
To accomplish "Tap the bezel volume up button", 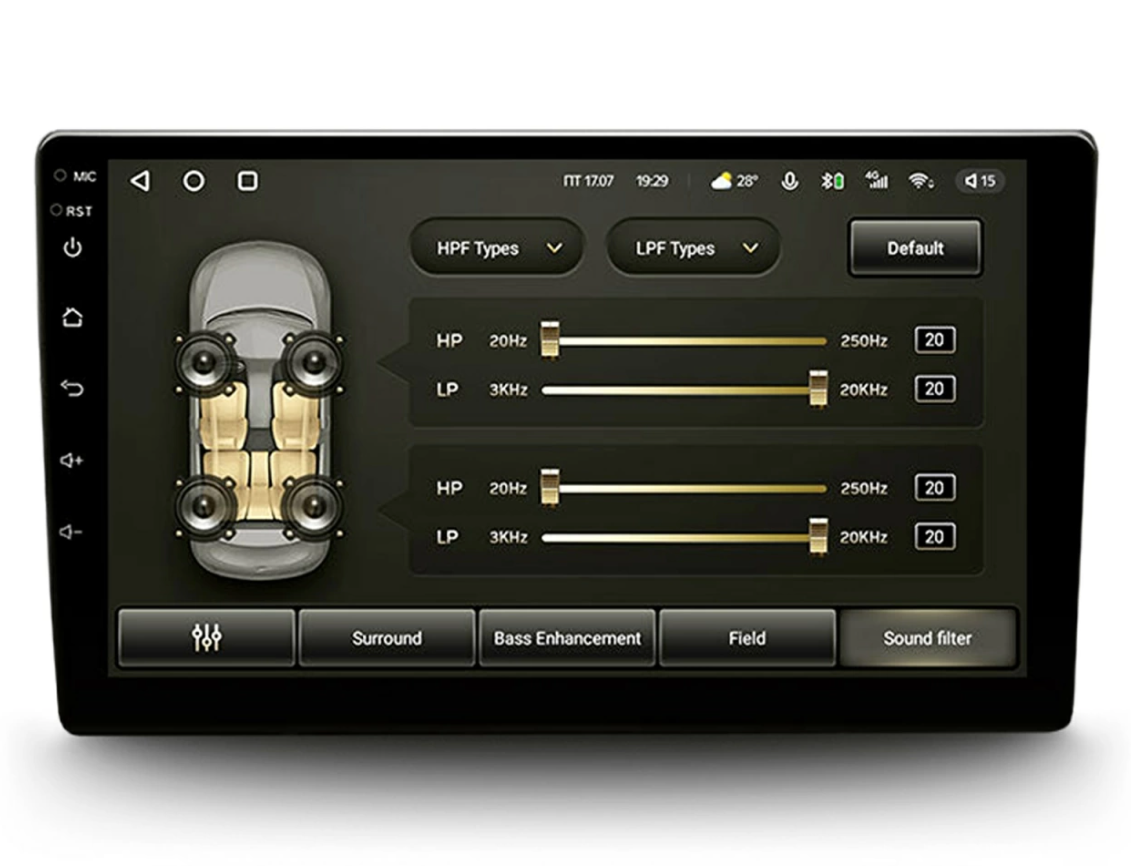I will tap(71, 460).
